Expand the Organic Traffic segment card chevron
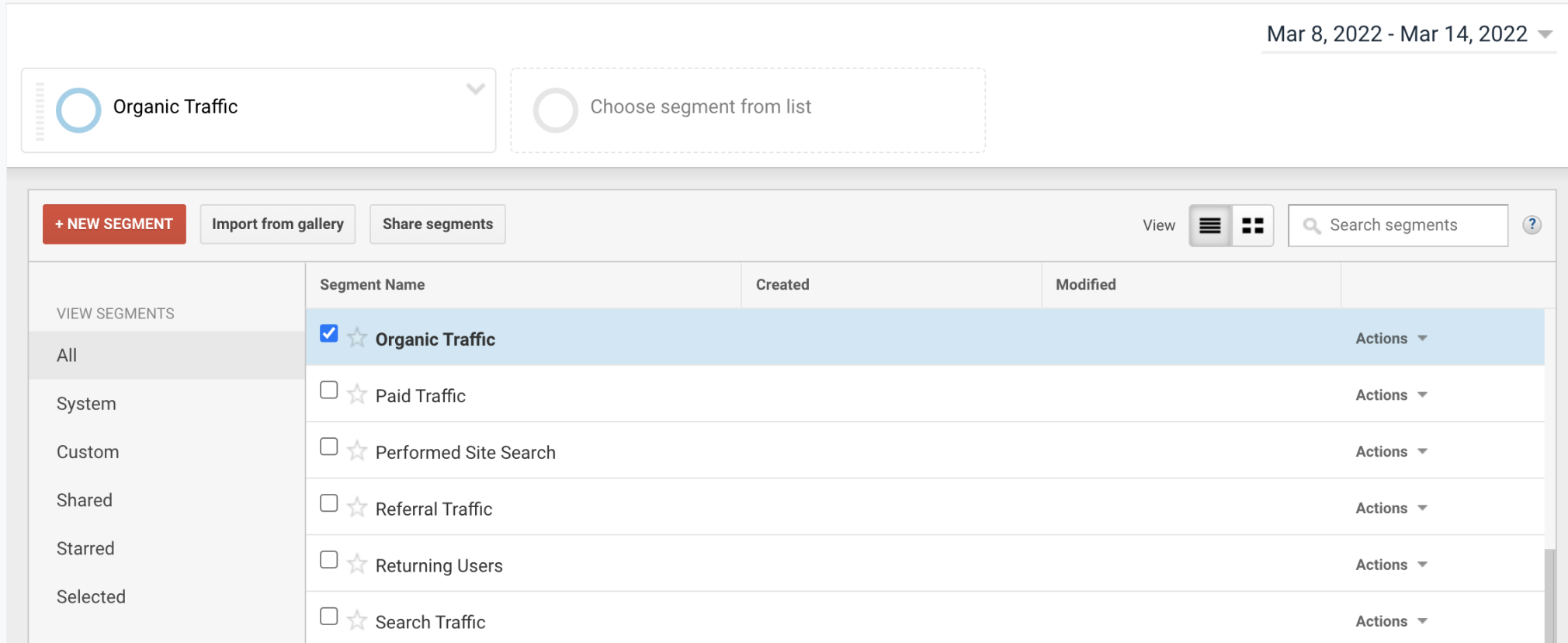 [475, 89]
